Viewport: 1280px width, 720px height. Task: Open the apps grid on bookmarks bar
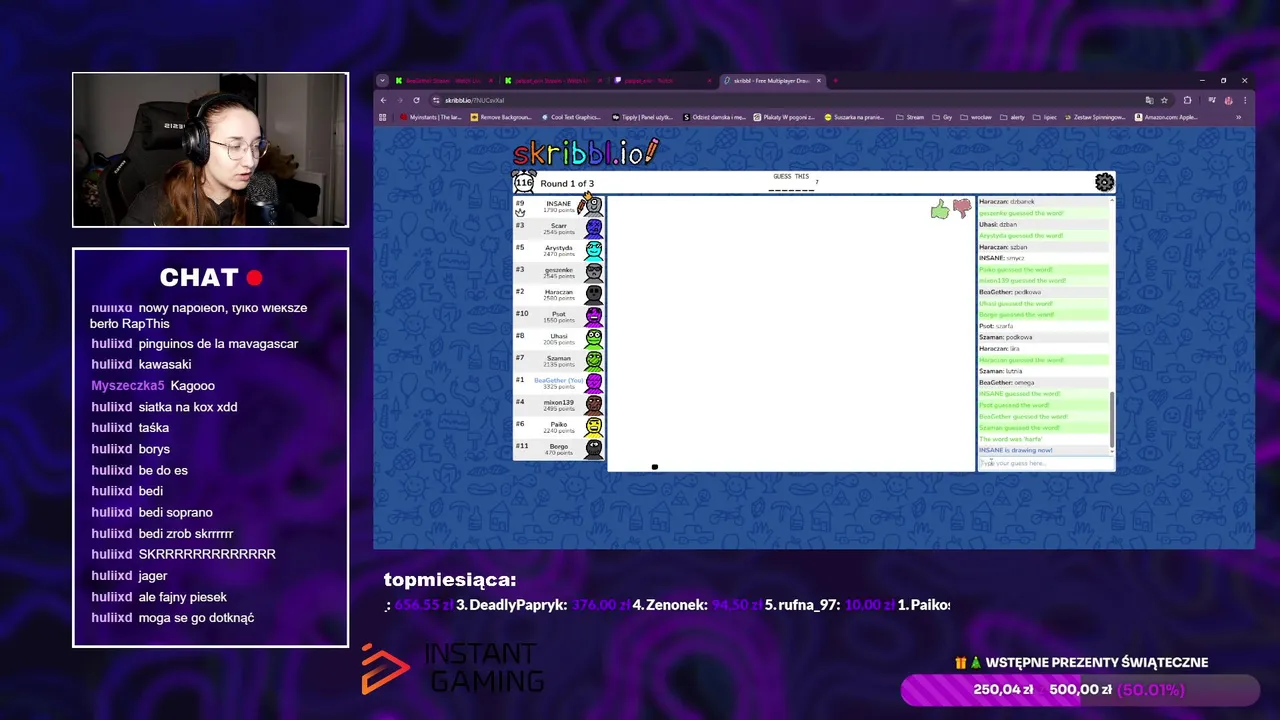pos(382,117)
